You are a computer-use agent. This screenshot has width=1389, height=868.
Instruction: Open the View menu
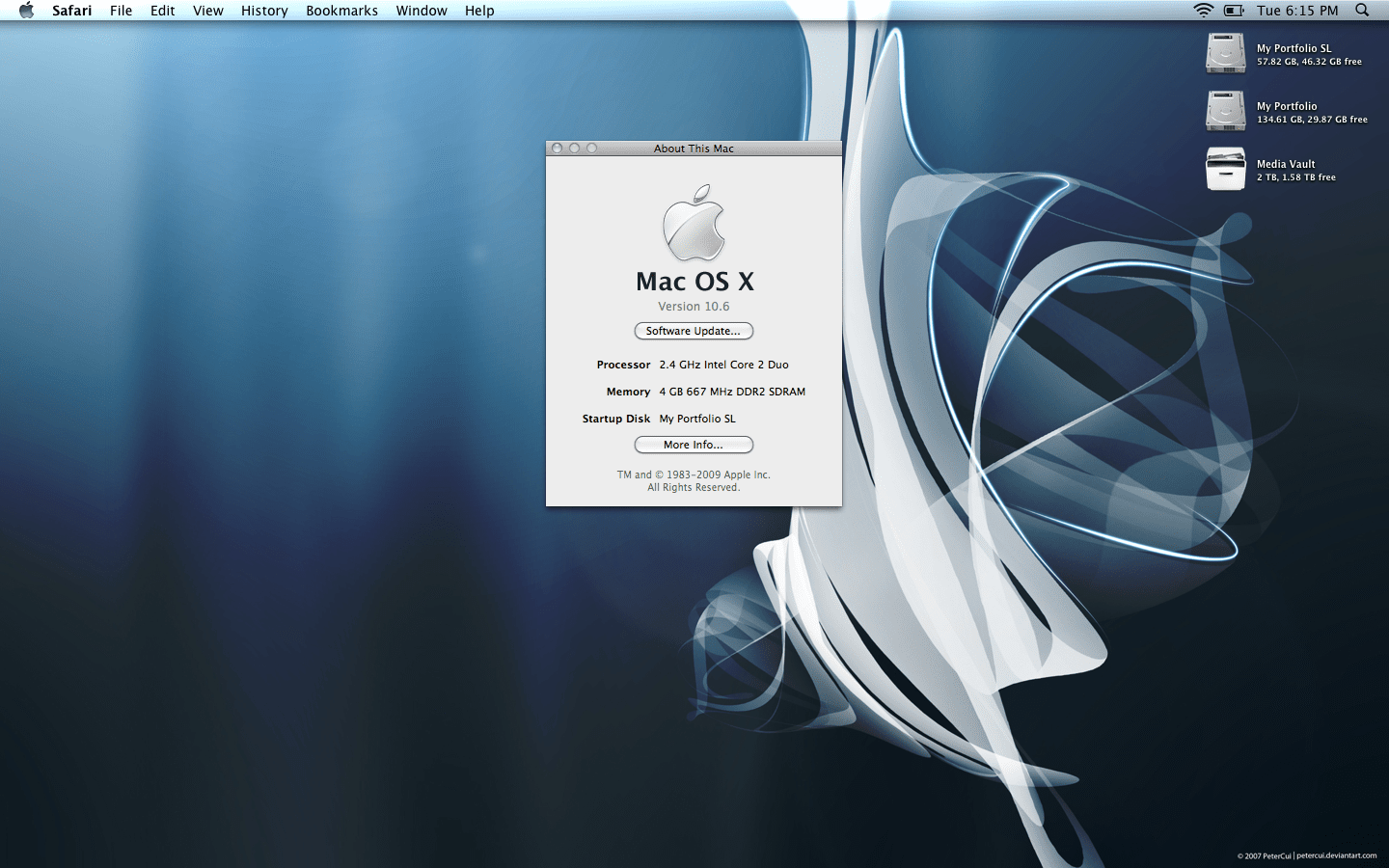click(x=207, y=11)
